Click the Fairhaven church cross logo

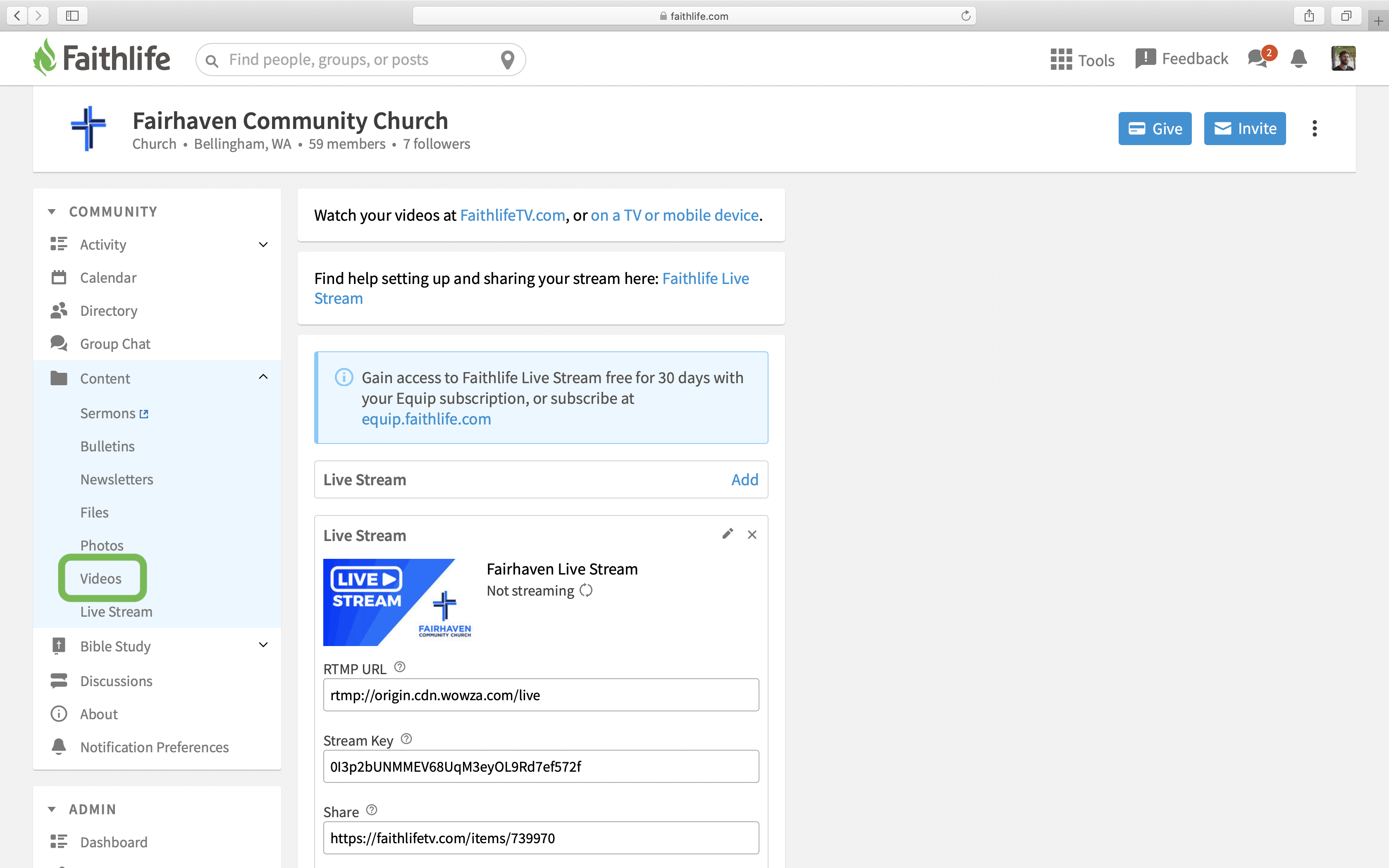88,129
